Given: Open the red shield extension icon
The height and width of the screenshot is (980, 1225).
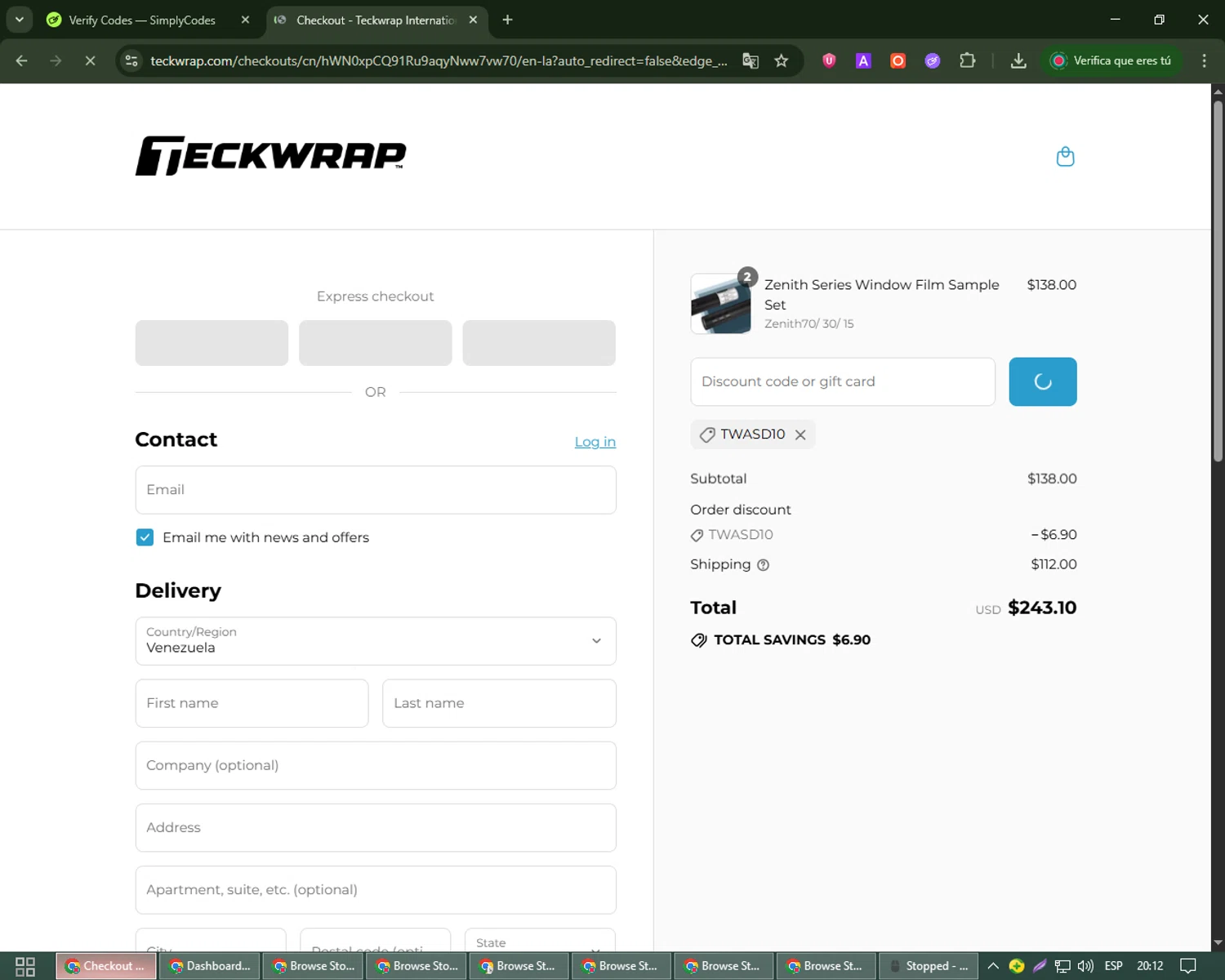Looking at the screenshot, I should [829, 60].
